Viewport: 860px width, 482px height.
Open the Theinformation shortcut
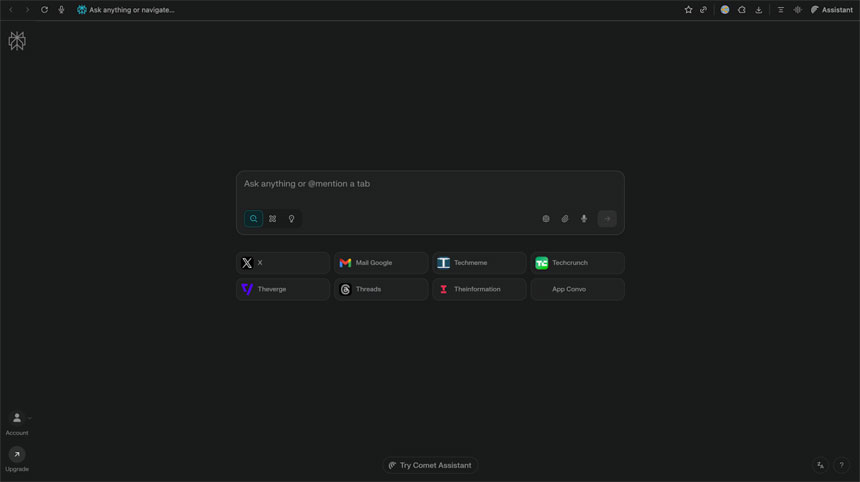click(x=479, y=289)
